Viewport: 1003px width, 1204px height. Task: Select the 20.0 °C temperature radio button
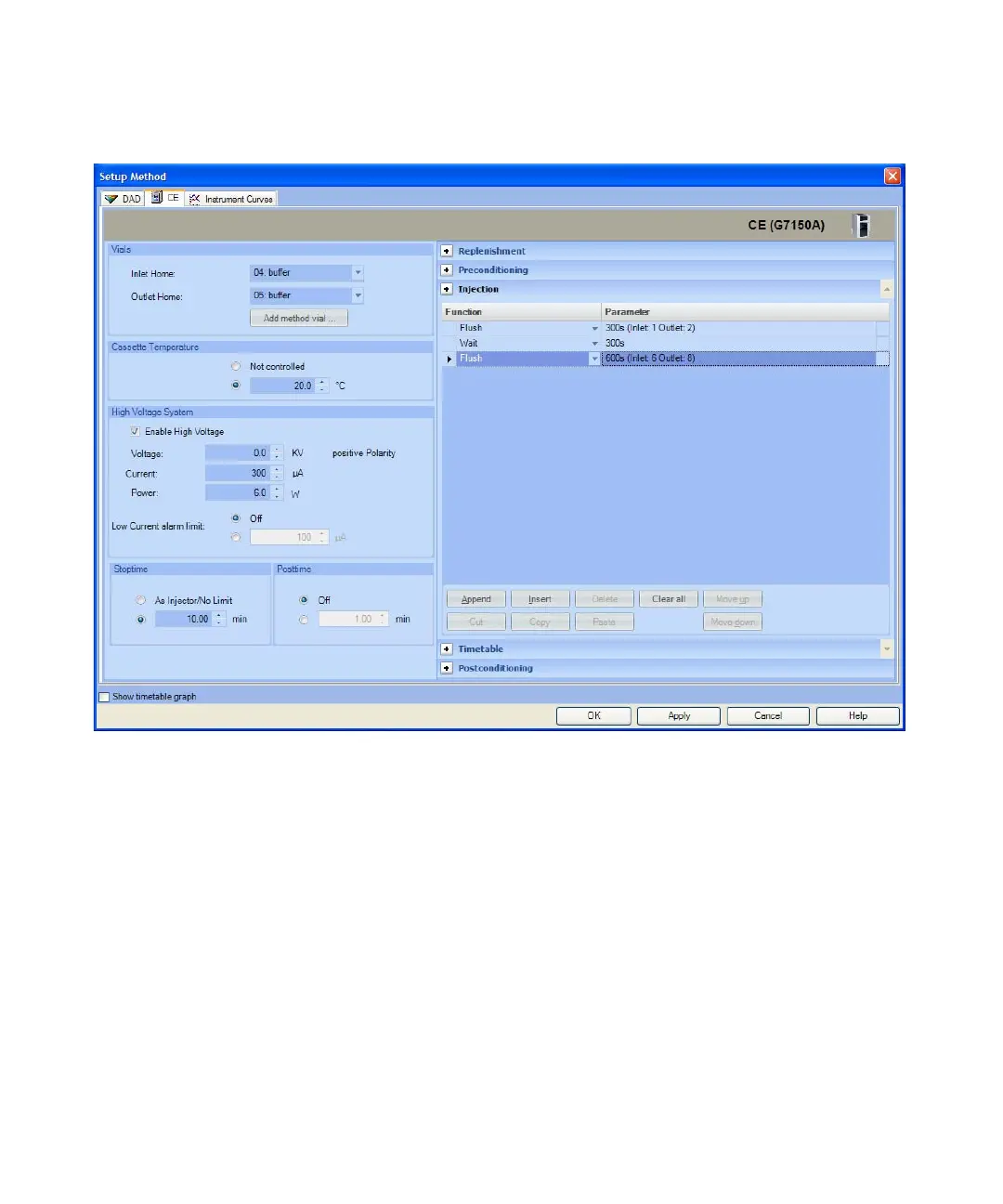point(236,385)
